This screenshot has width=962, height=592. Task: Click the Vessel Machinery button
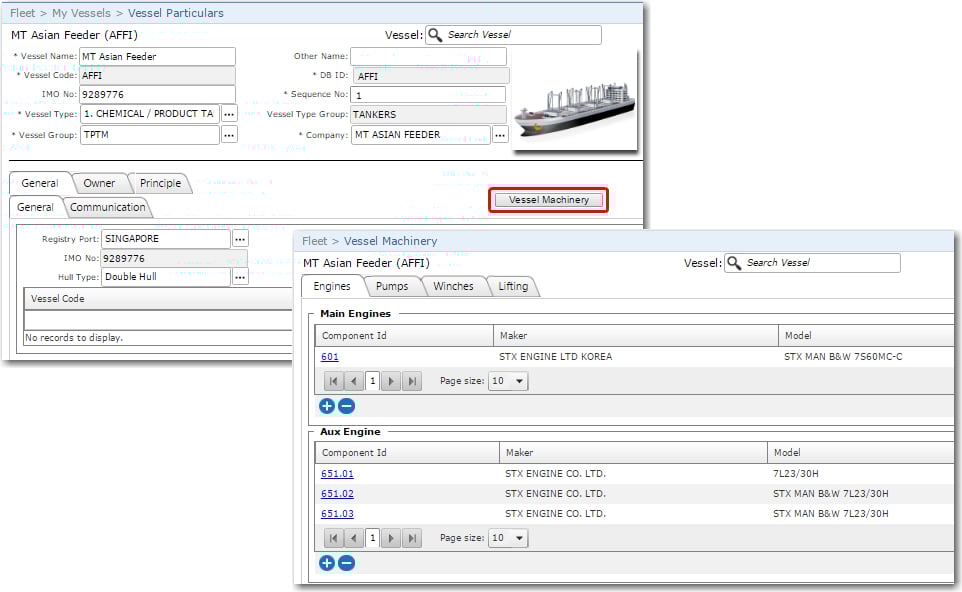click(x=548, y=200)
